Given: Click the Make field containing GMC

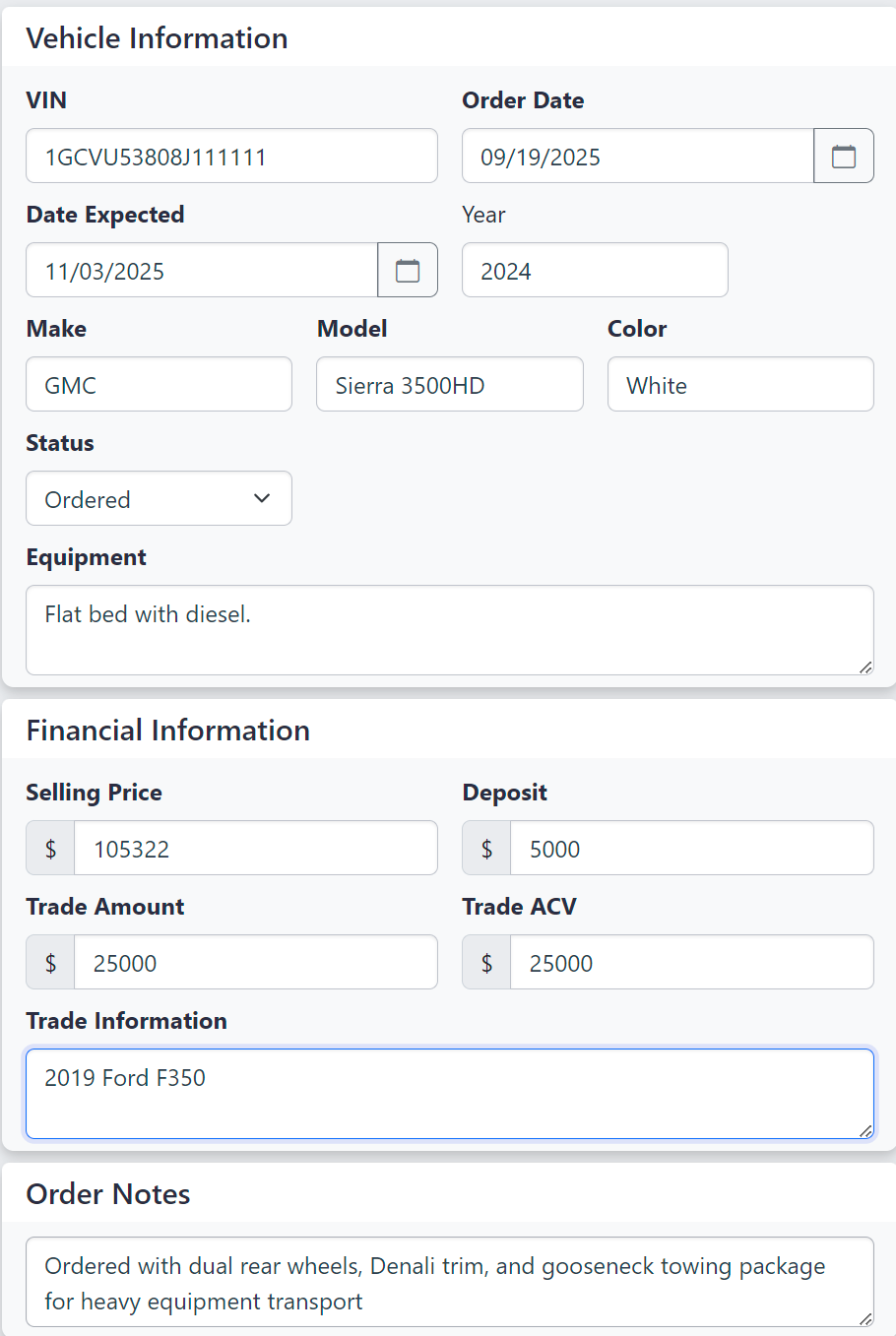Looking at the screenshot, I should 159,385.
